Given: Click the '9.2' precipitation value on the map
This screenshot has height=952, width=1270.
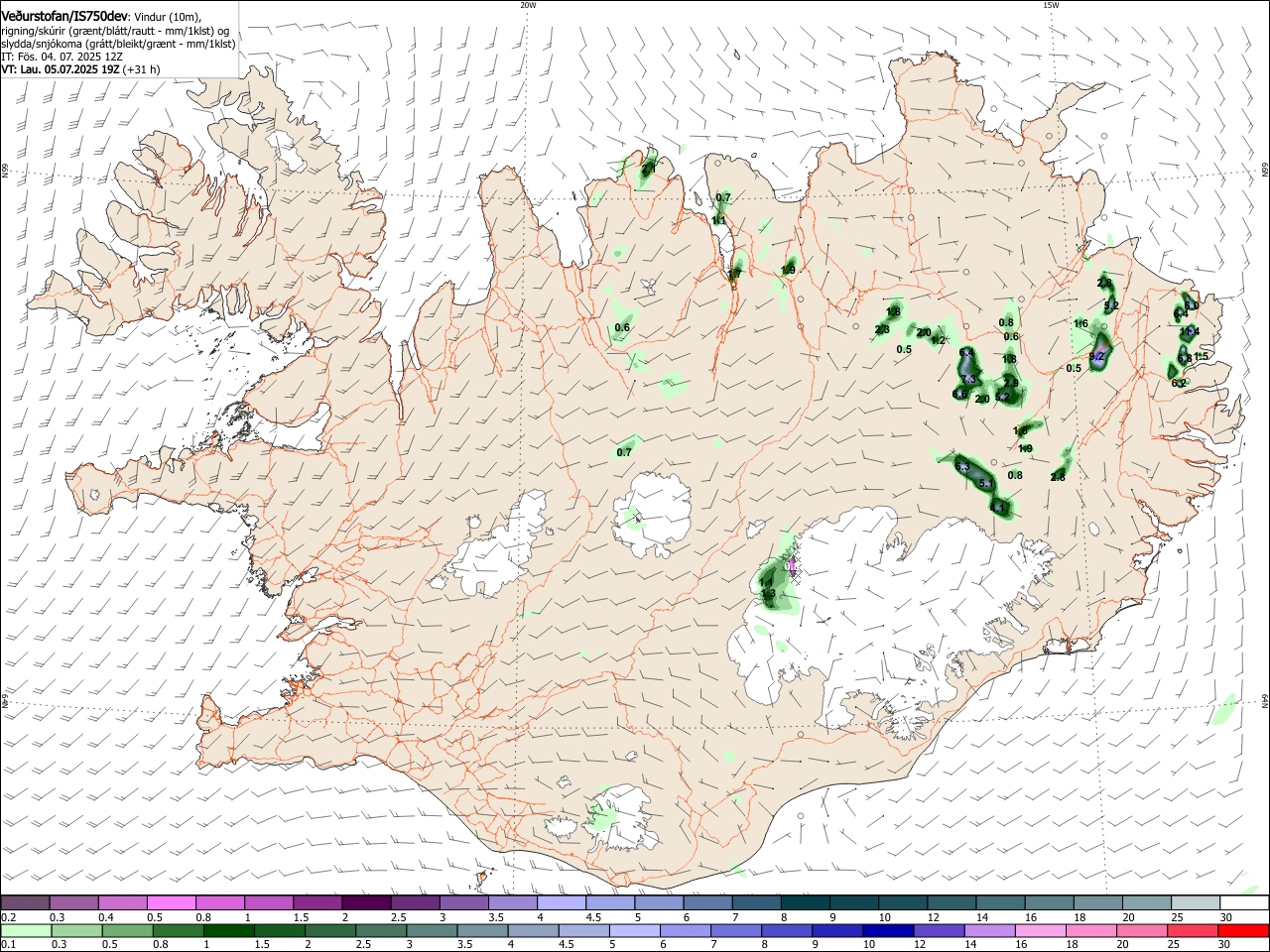Looking at the screenshot, I should tap(1096, 356).
